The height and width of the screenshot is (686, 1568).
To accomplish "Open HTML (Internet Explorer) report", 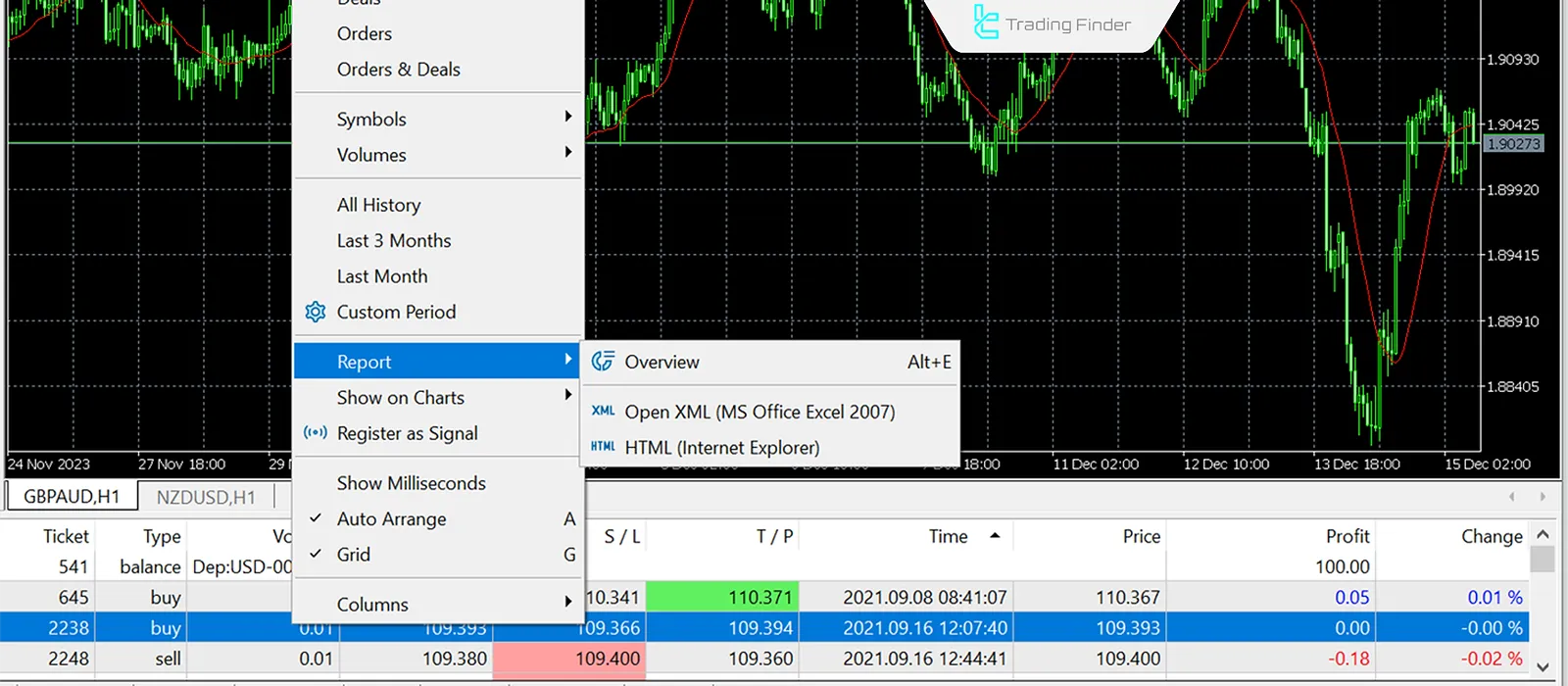I will (721, 447).
